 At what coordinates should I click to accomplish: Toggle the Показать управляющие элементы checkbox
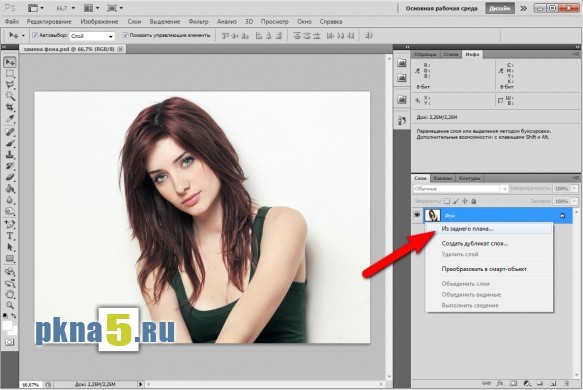click(126, 35)
